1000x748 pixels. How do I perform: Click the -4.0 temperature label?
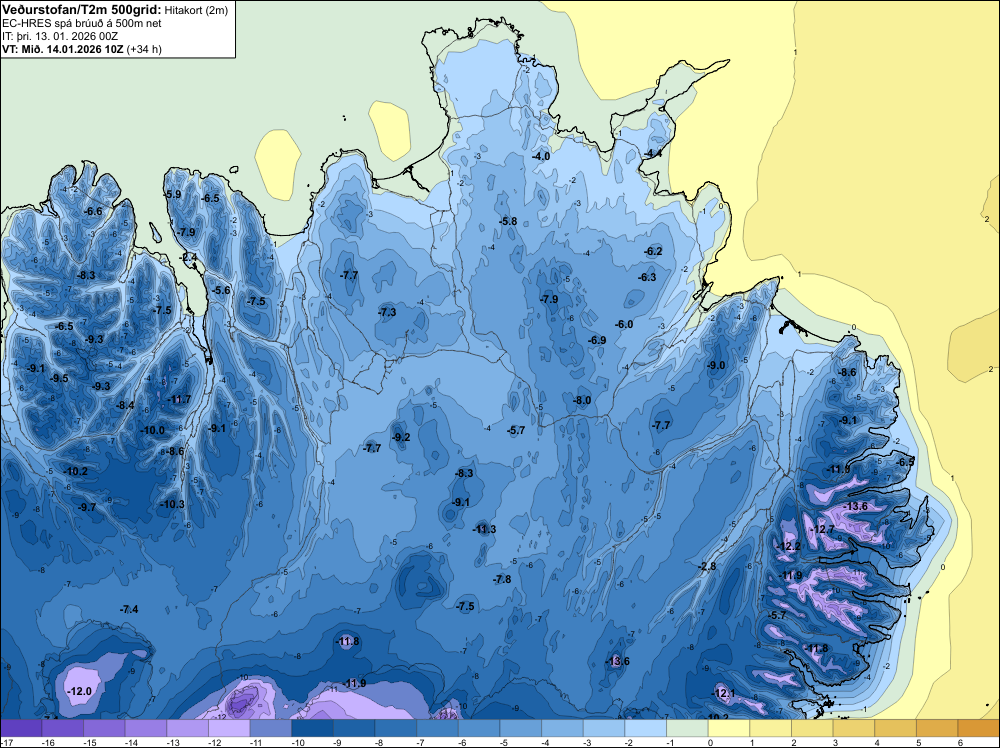tap(541, 156)
